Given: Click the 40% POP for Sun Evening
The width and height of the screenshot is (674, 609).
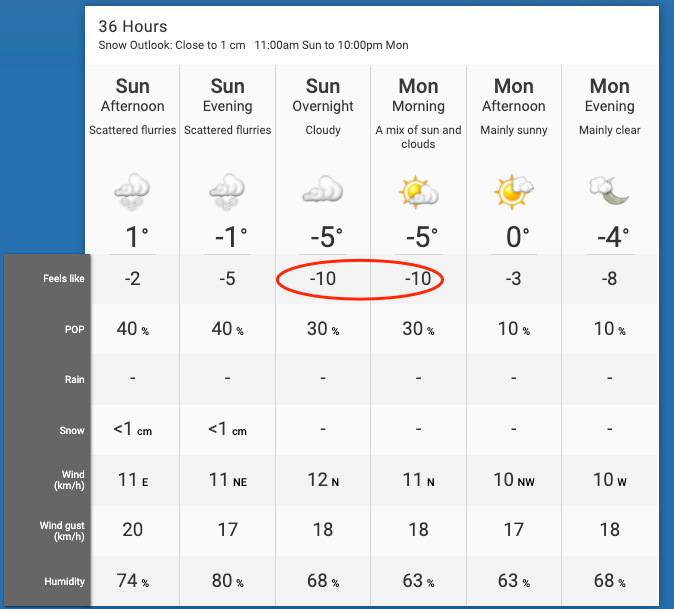Looking at the screenshot, I should [x=227, y=329].
